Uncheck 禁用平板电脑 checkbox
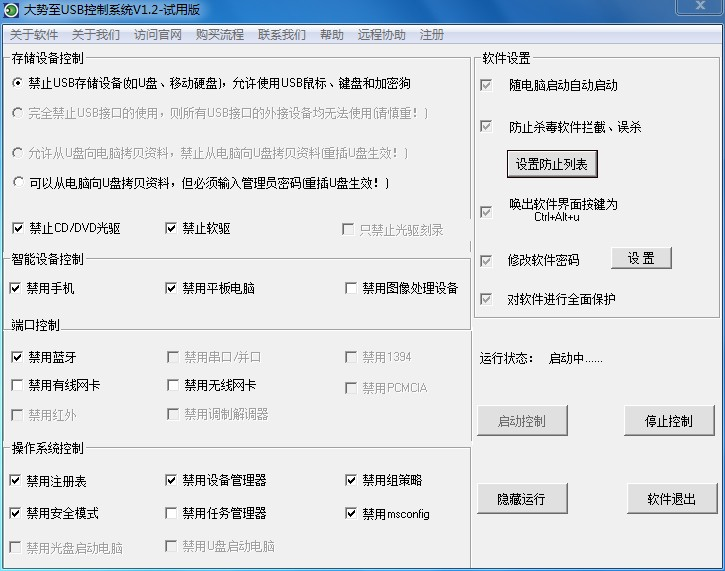The height and width of the screenshot is (571, 725). 171,288
